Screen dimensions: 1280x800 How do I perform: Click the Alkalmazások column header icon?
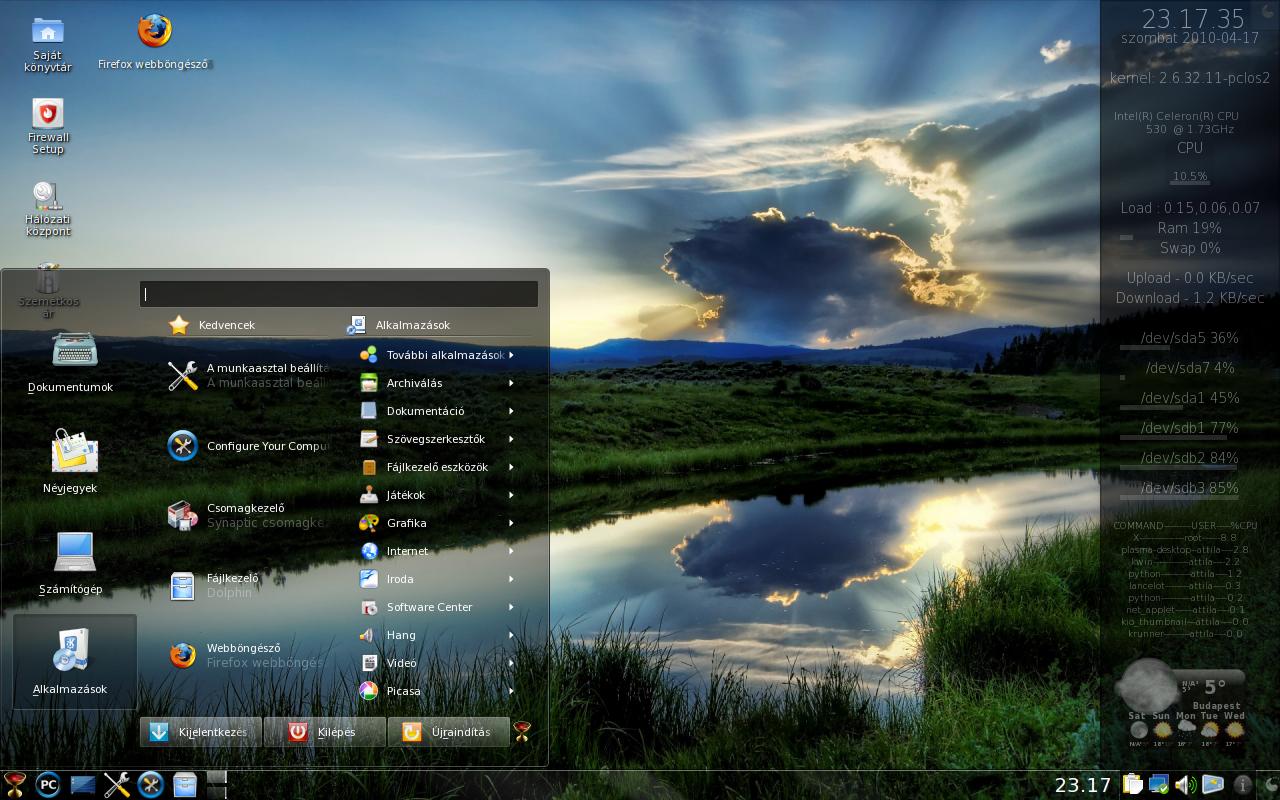coord(356,325)
